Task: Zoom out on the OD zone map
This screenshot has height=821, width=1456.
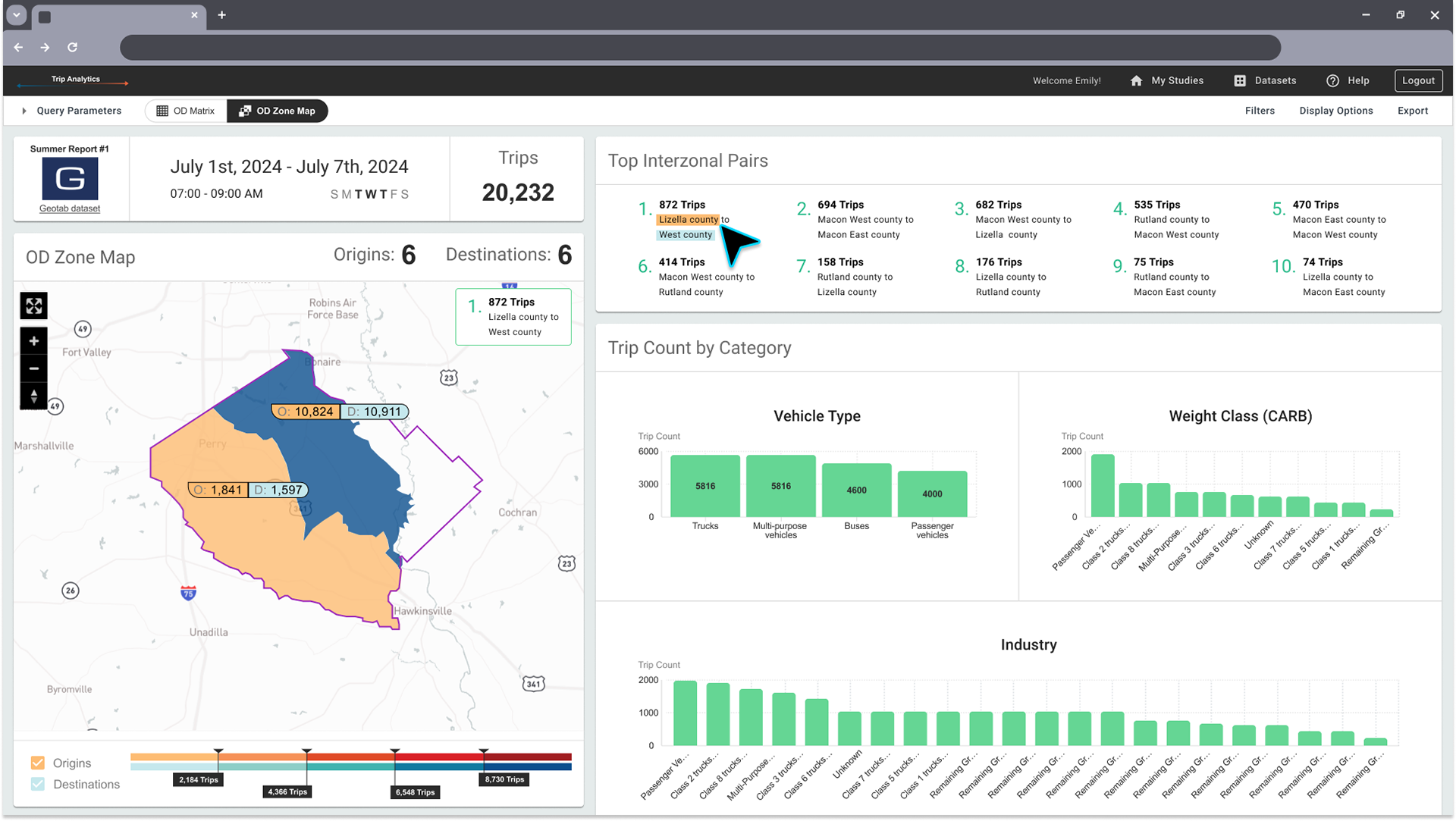Action: (x=34, y=368)
